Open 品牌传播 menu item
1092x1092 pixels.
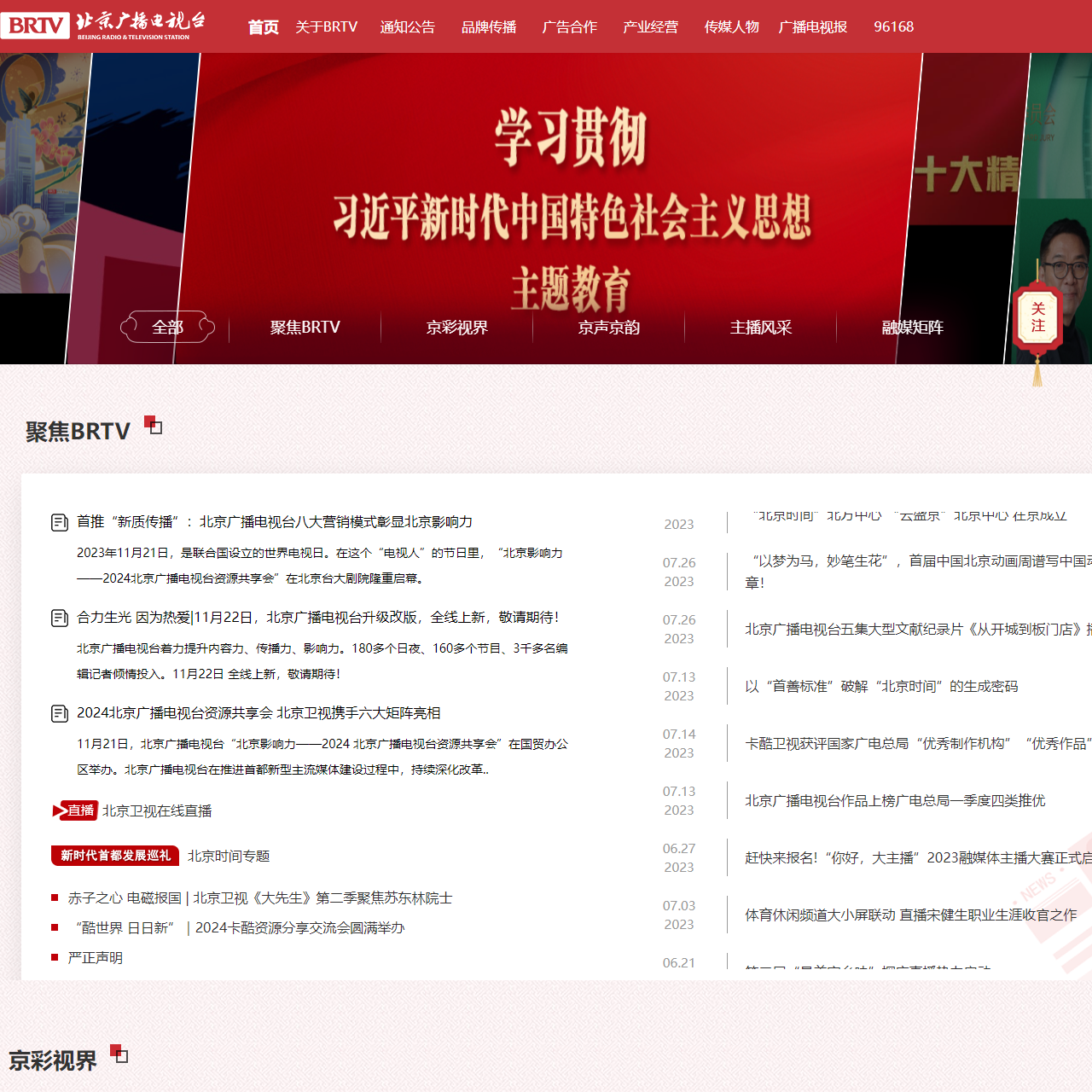(489, 27)
